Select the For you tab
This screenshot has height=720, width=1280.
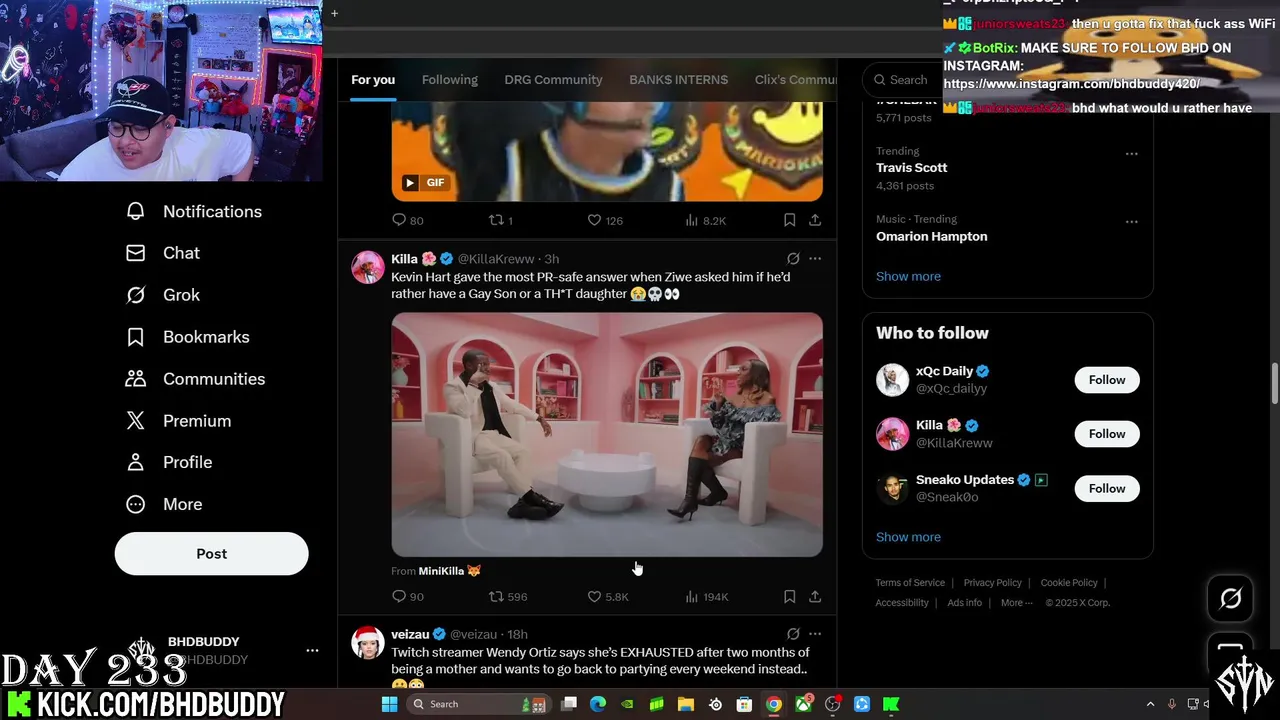(x=373, y=80)
